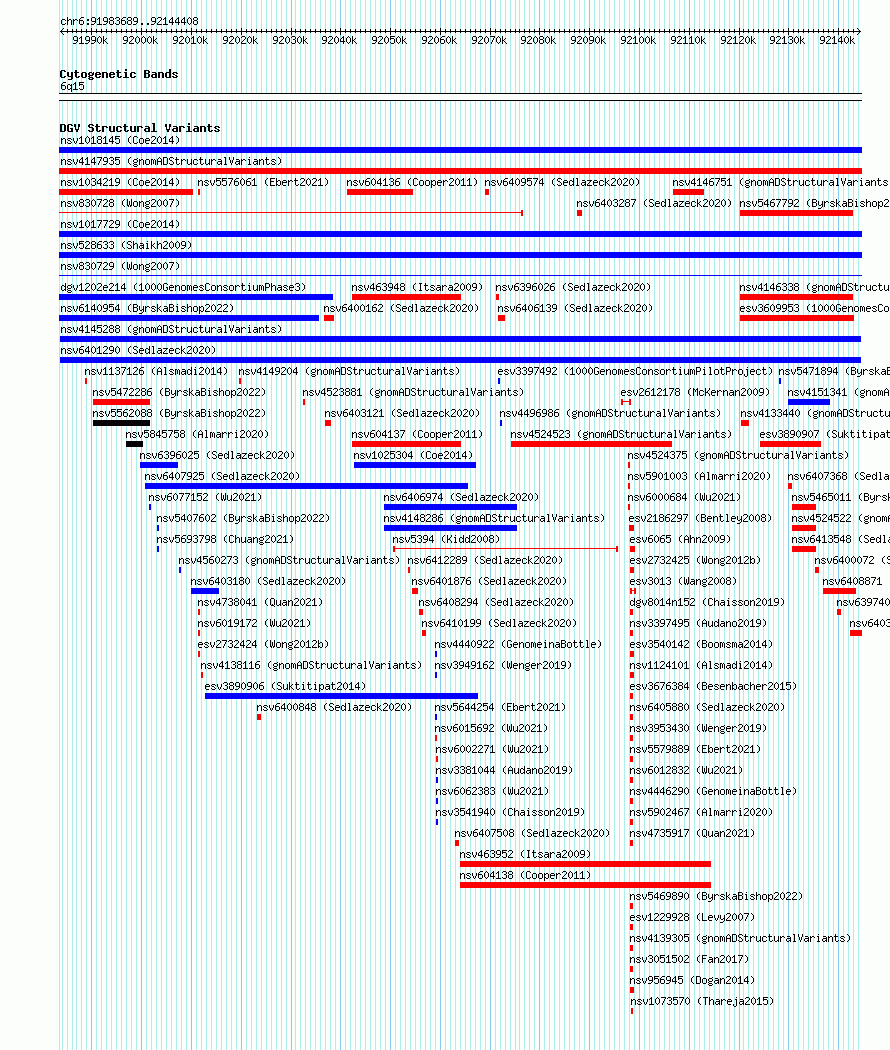890x1050 pixels.
Task: Click nsv4496986 gnomAD variant label
Action: tap(610, 414)
